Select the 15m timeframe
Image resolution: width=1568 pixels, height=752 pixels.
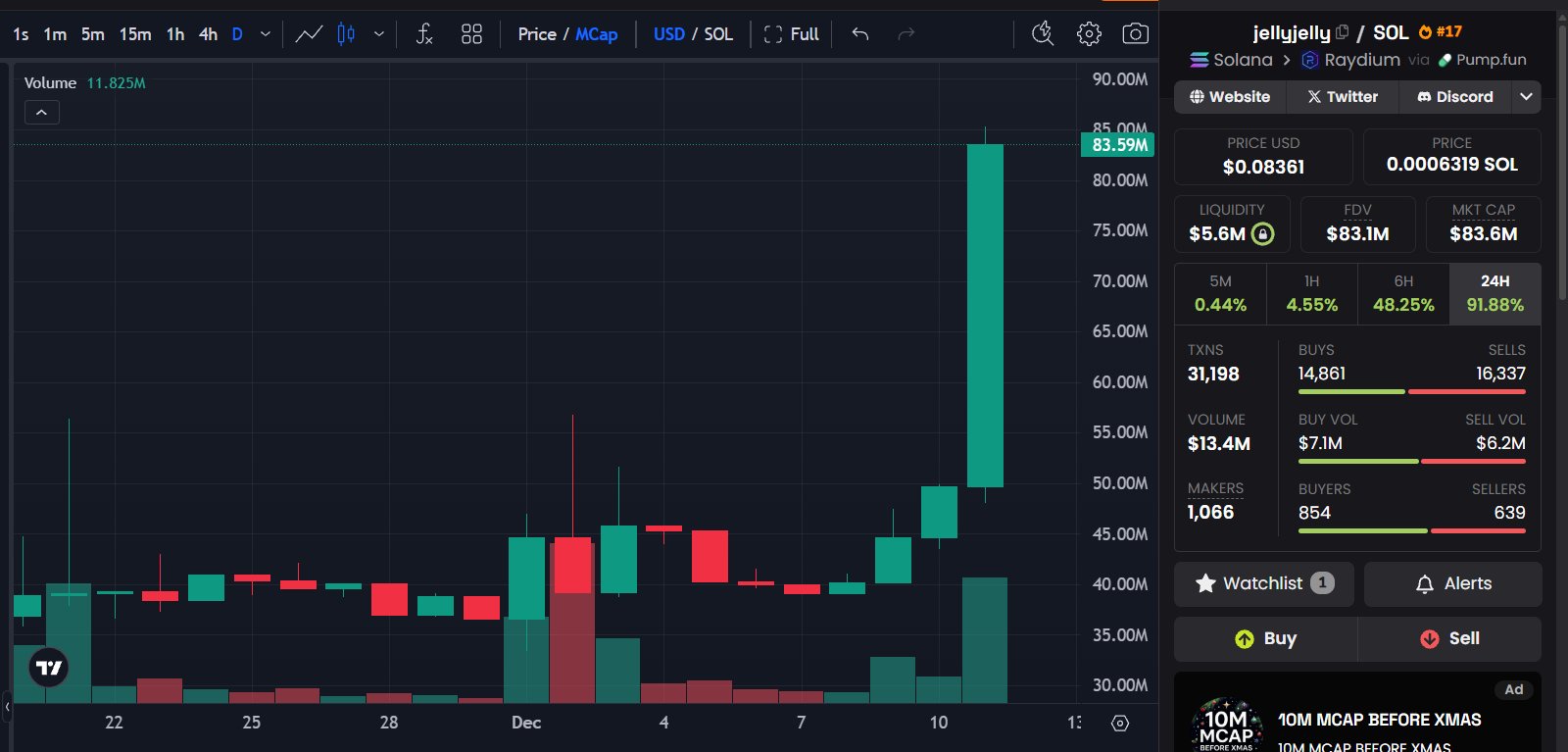135,34
